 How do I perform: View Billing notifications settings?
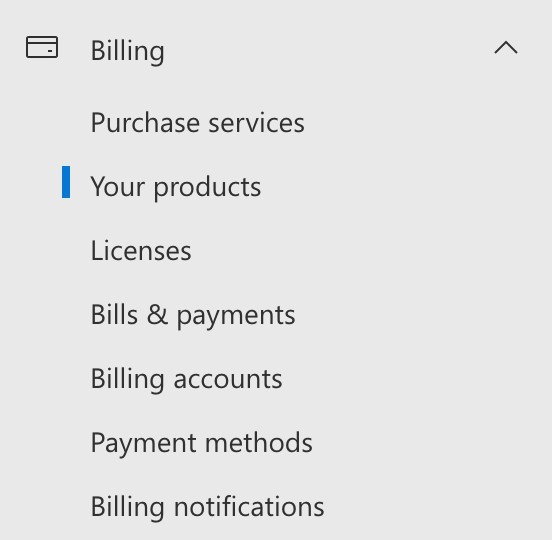tap(207, 507)
